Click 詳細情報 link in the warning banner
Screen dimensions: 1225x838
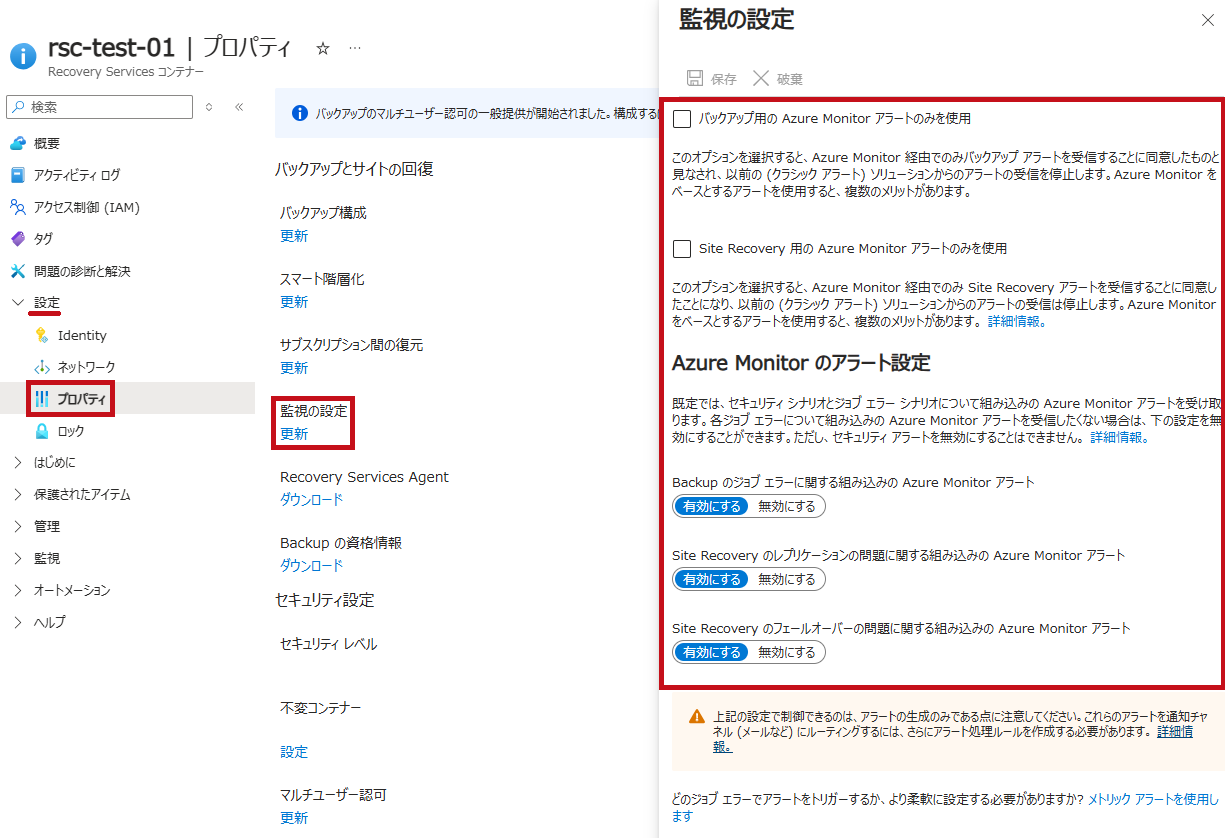(x=1174, y=732)
